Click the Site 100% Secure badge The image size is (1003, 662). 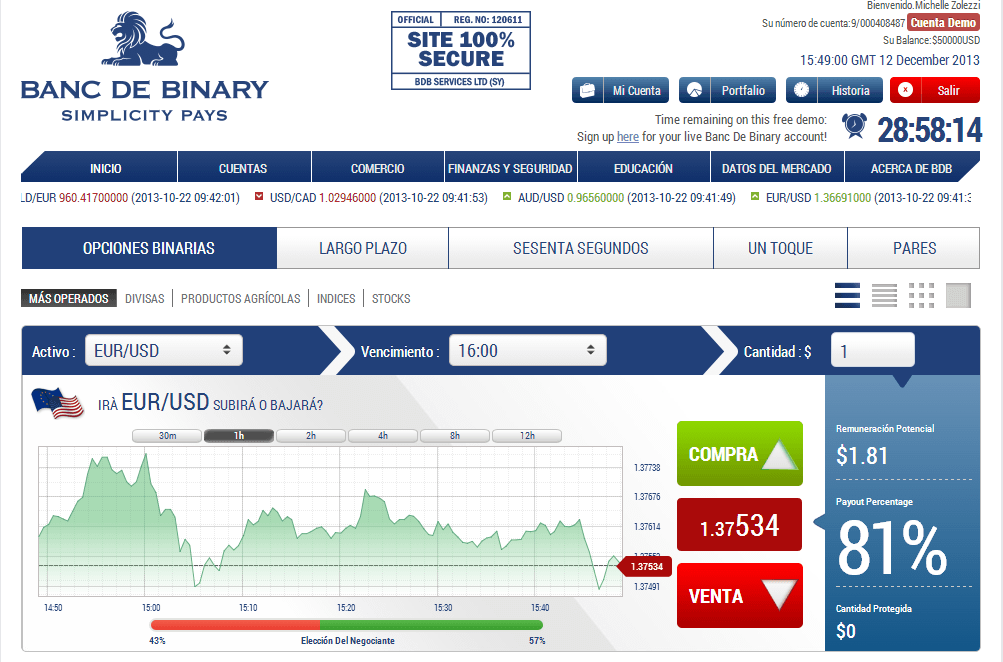click(x=461, y=51)
